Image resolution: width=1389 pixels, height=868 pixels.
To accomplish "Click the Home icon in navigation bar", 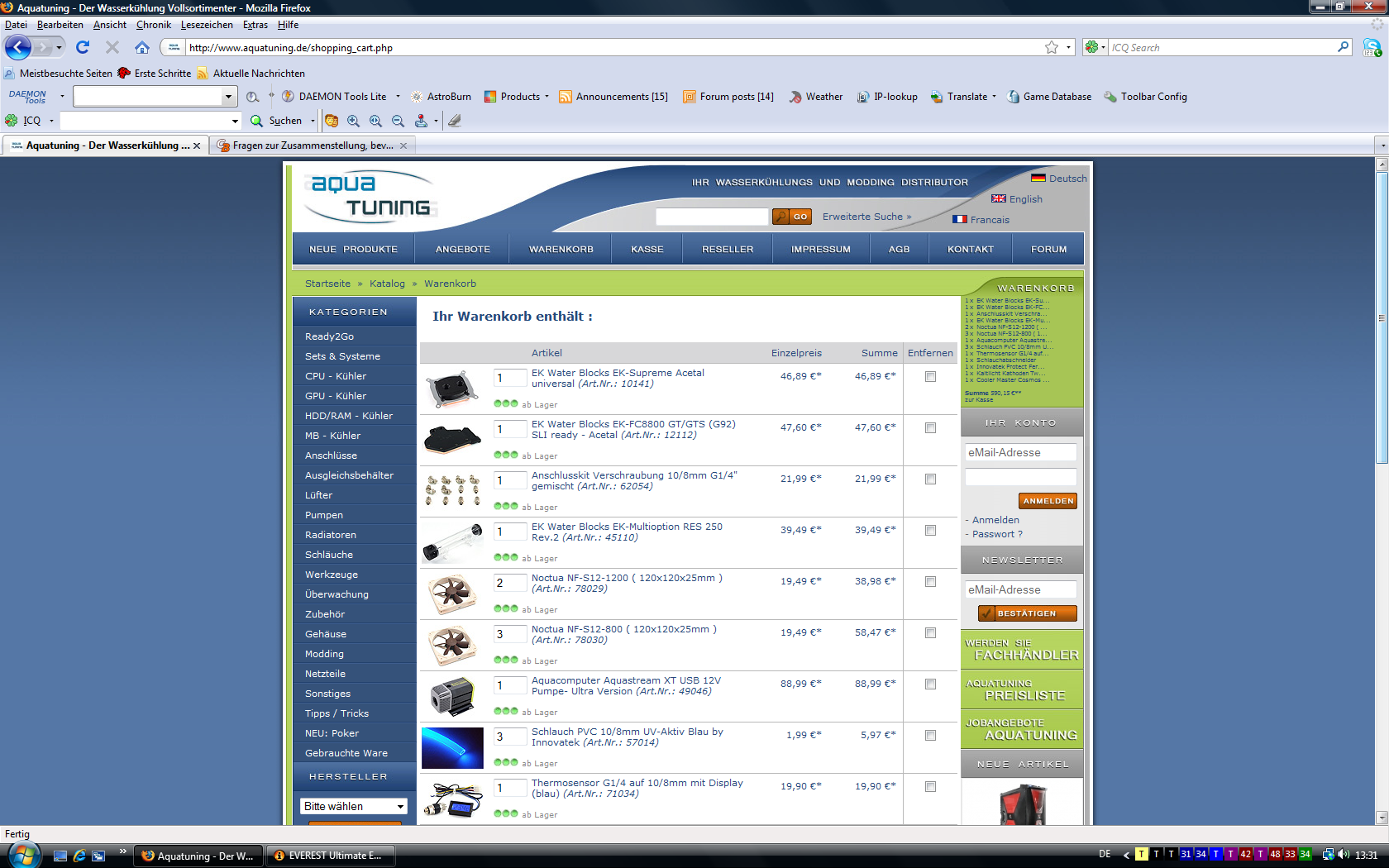I will pos(142,47).
